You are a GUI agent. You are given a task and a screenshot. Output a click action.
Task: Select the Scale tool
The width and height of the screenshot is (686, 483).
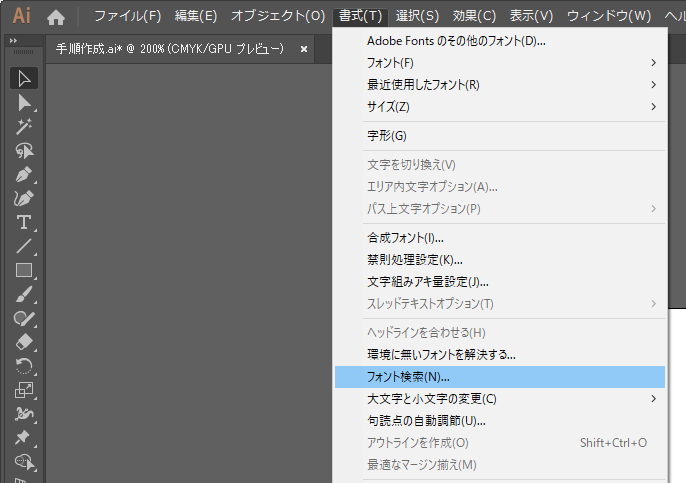pyautogui.click(x=24, y=389)
